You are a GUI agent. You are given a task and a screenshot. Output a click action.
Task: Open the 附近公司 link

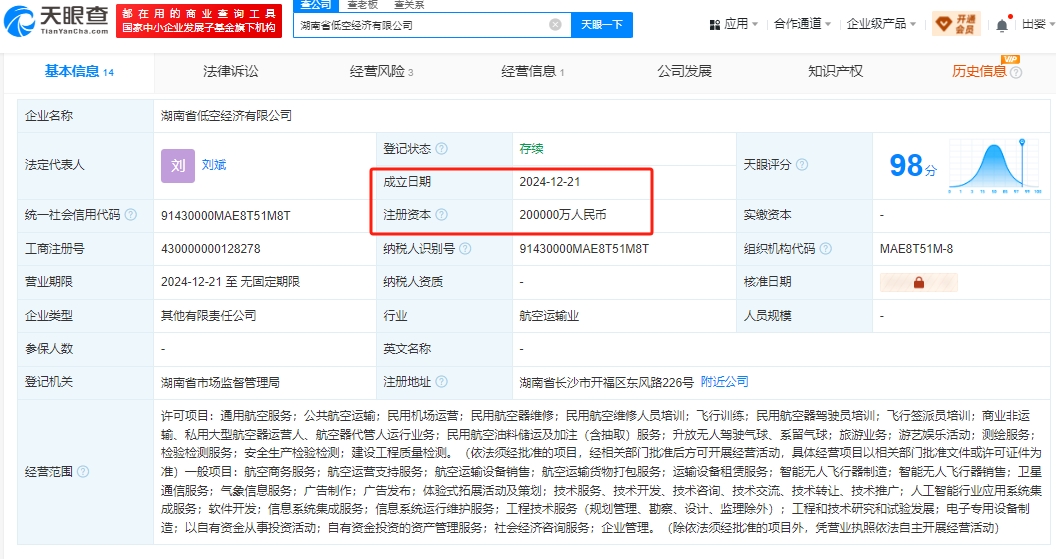coord(724,381)
